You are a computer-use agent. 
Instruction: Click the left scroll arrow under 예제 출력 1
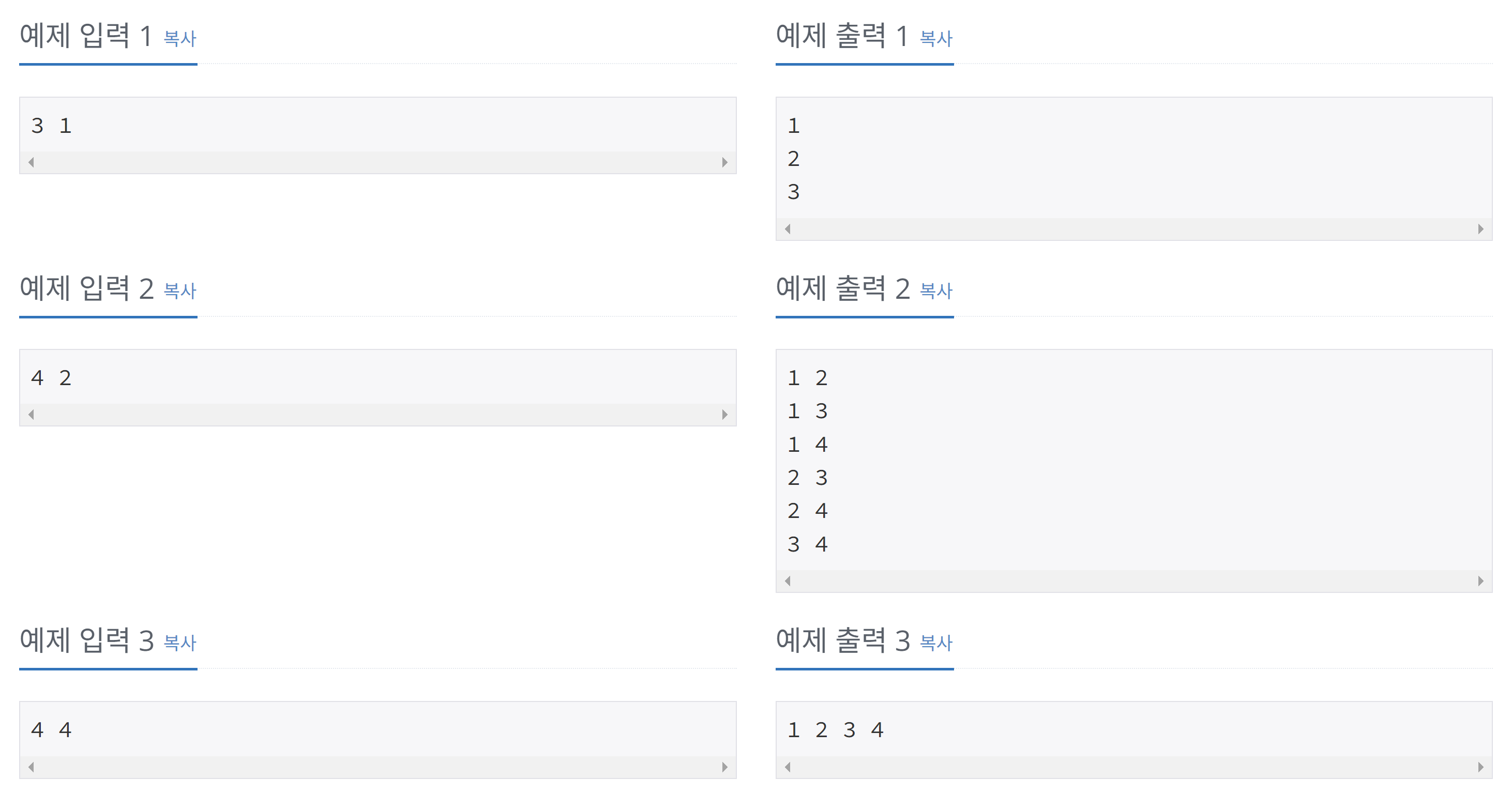click(x=788, y=228)
